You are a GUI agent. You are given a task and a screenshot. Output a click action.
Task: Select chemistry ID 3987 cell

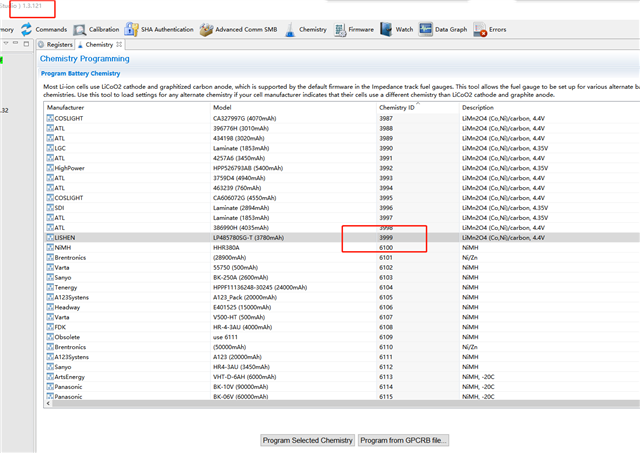386,118
